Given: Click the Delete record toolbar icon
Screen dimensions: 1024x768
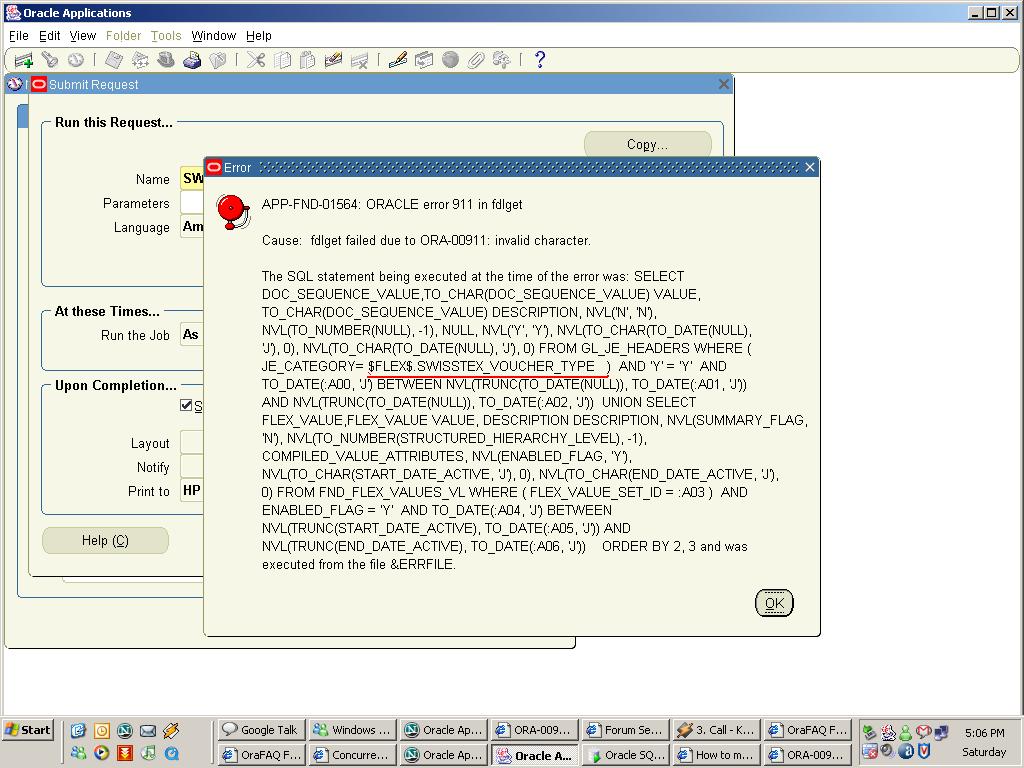Looking at the screenshot, I should click(x=359, y=60).
